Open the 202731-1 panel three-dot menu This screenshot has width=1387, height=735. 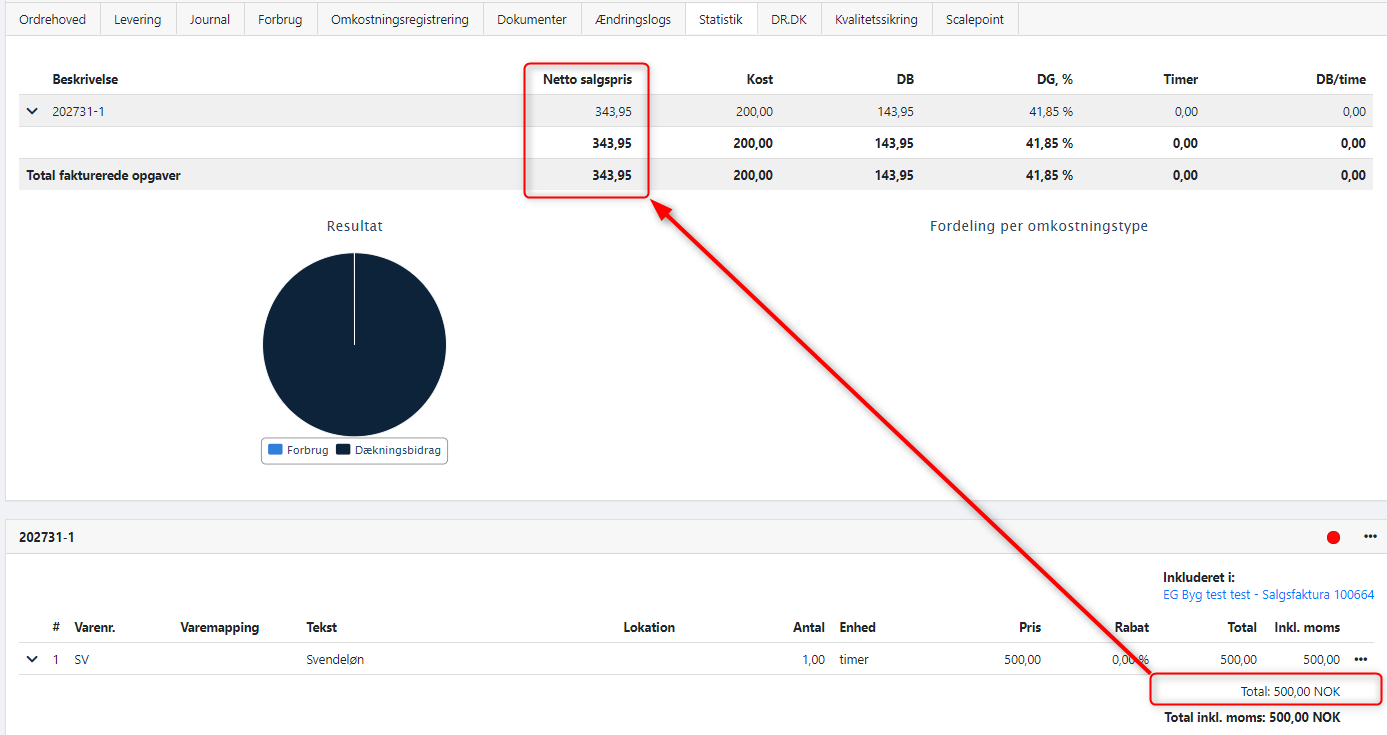tap(1370, 537)
